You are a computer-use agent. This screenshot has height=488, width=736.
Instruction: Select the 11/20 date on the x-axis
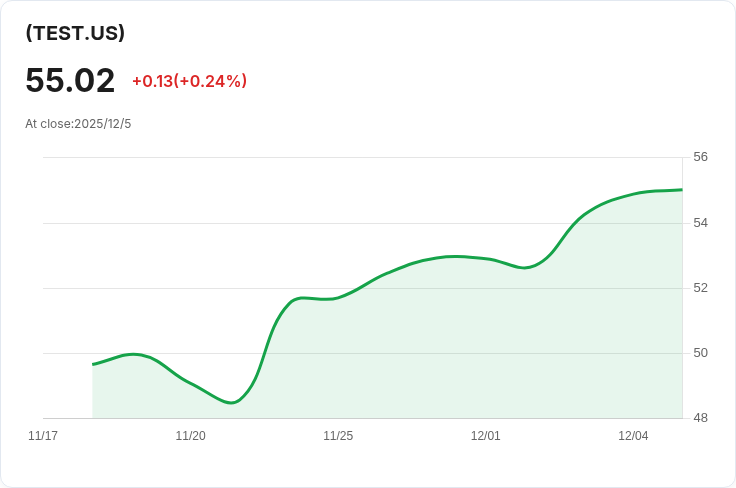click(x=190, y=436)
